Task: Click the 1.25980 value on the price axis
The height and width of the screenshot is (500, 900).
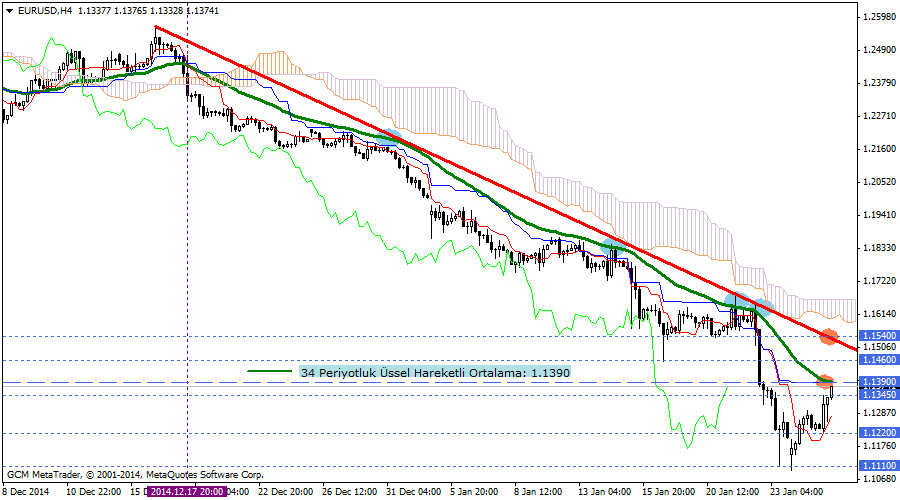Action: [878, 17]
